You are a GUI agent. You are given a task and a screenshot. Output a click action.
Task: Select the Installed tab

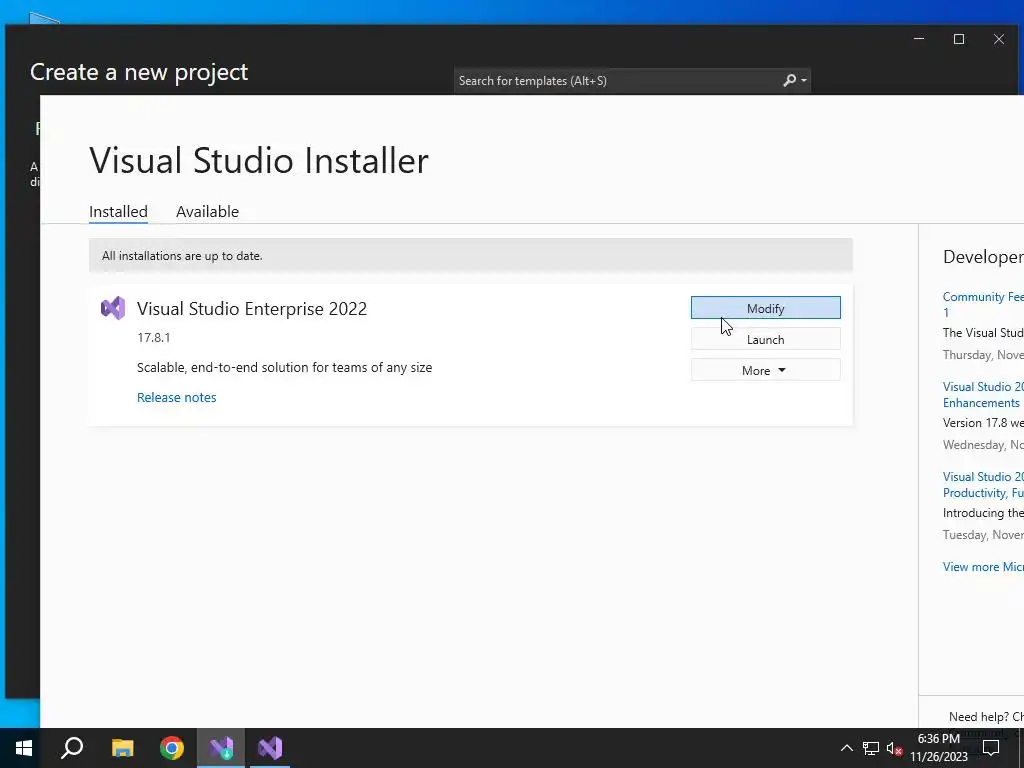coord(118,212)
